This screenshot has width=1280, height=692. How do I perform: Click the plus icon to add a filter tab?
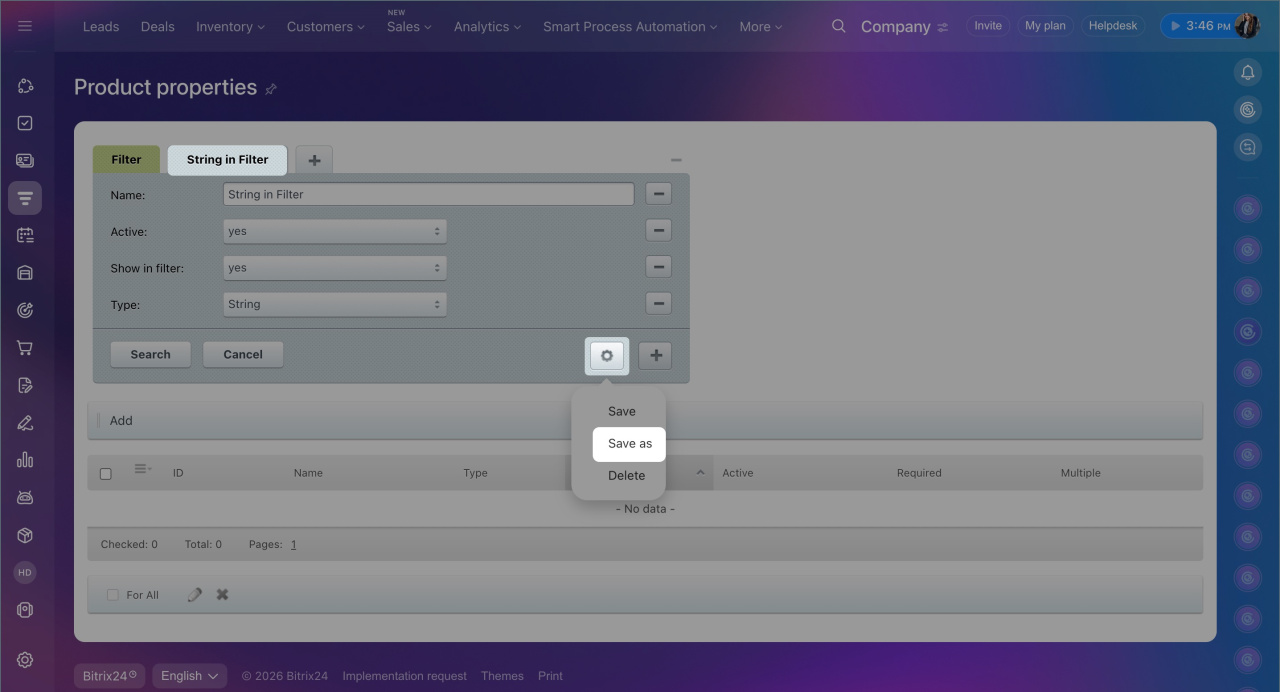coord(314,160)
